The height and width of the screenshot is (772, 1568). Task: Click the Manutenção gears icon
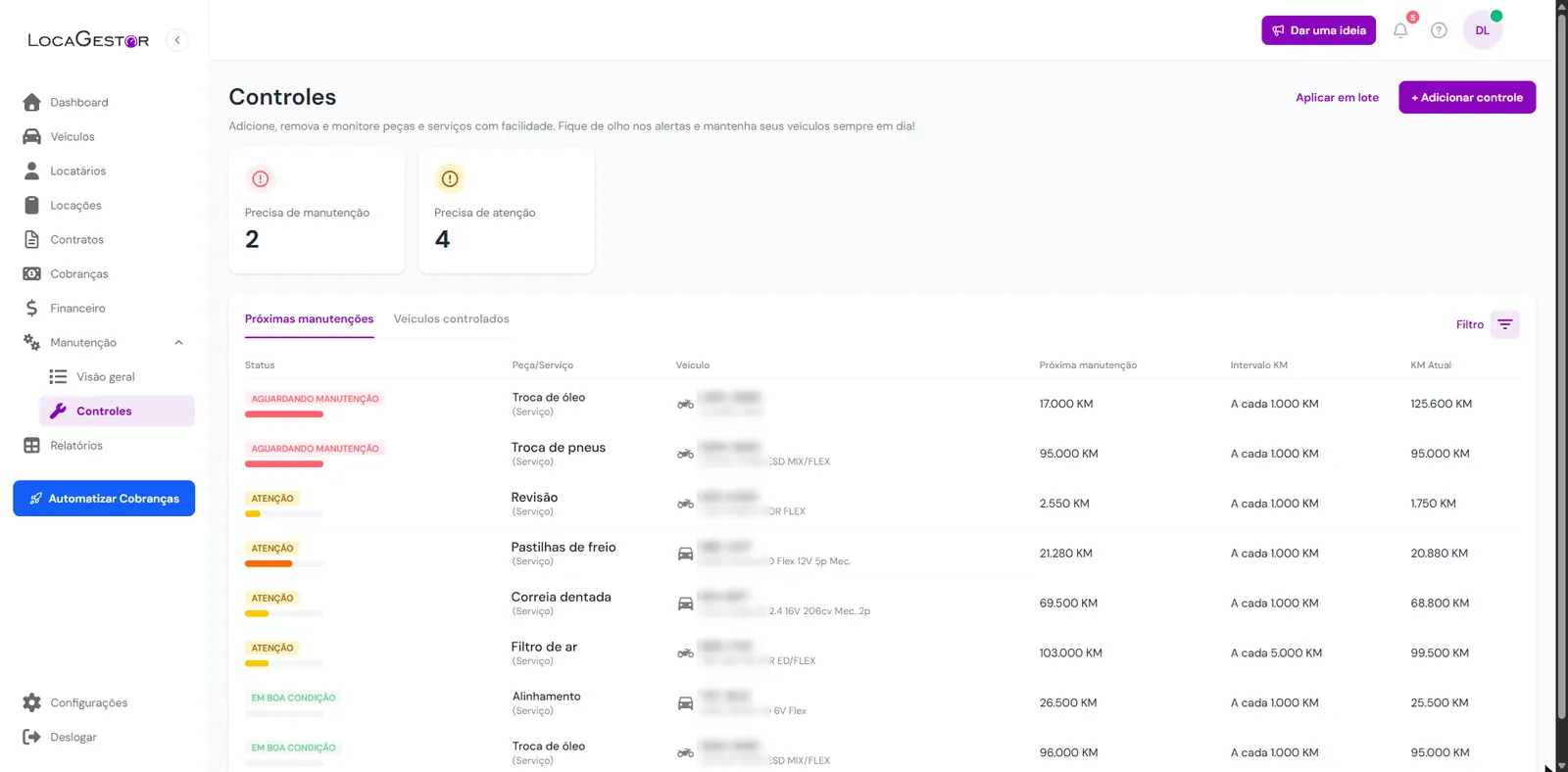(x=31, y=342)
